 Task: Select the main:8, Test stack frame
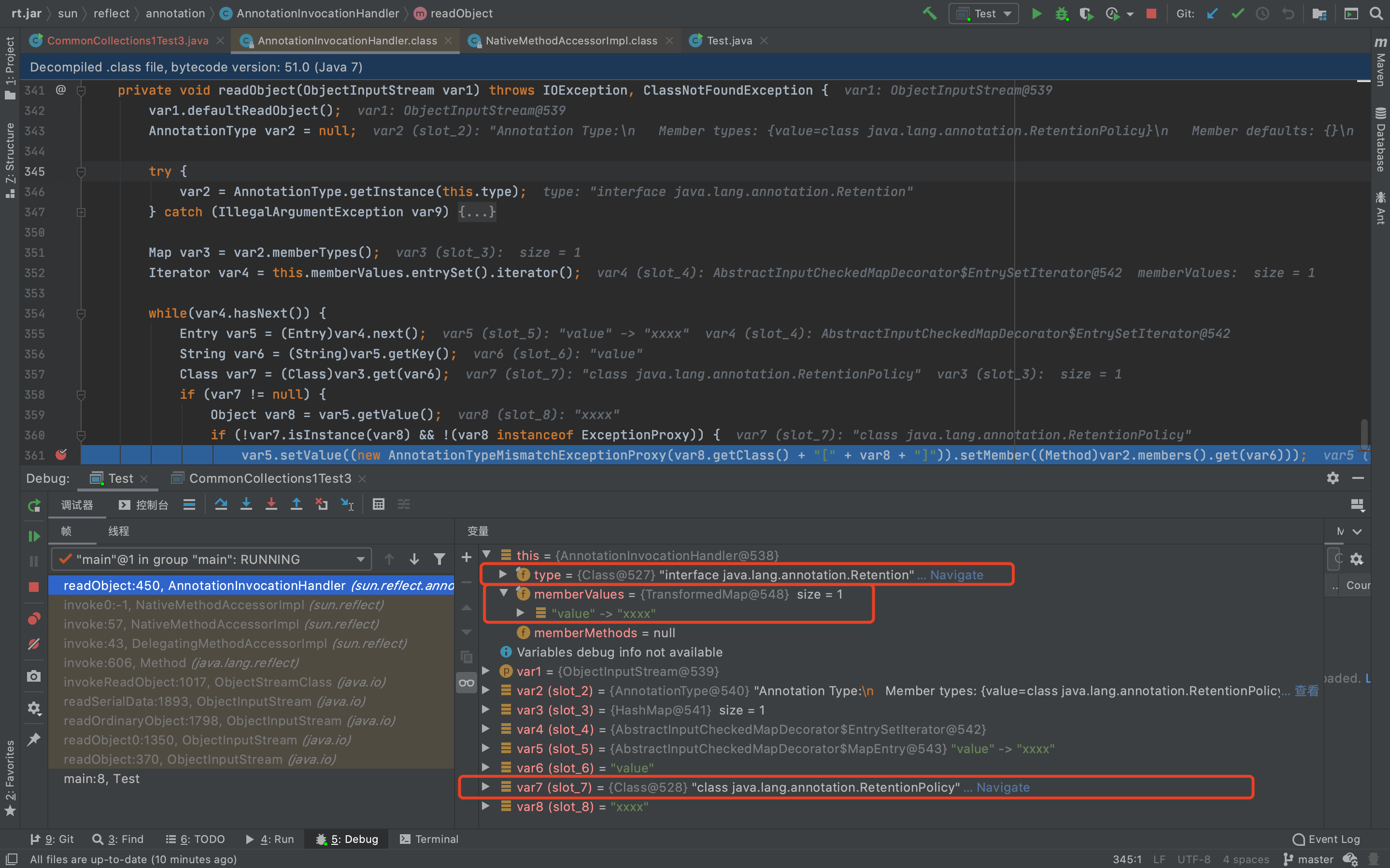click(101, 778)
